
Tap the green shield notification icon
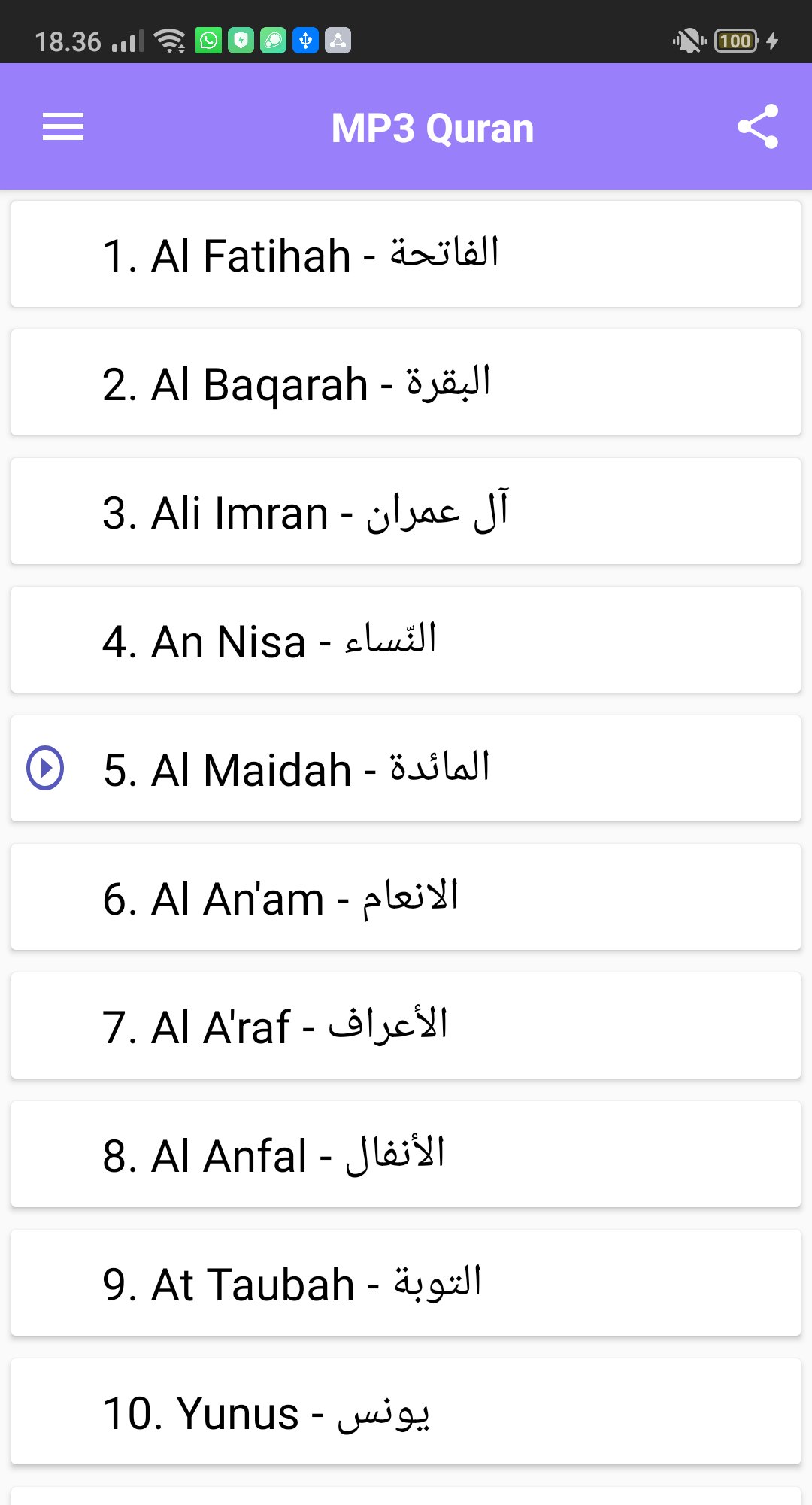pyautogui.click(x=241, y=41)
